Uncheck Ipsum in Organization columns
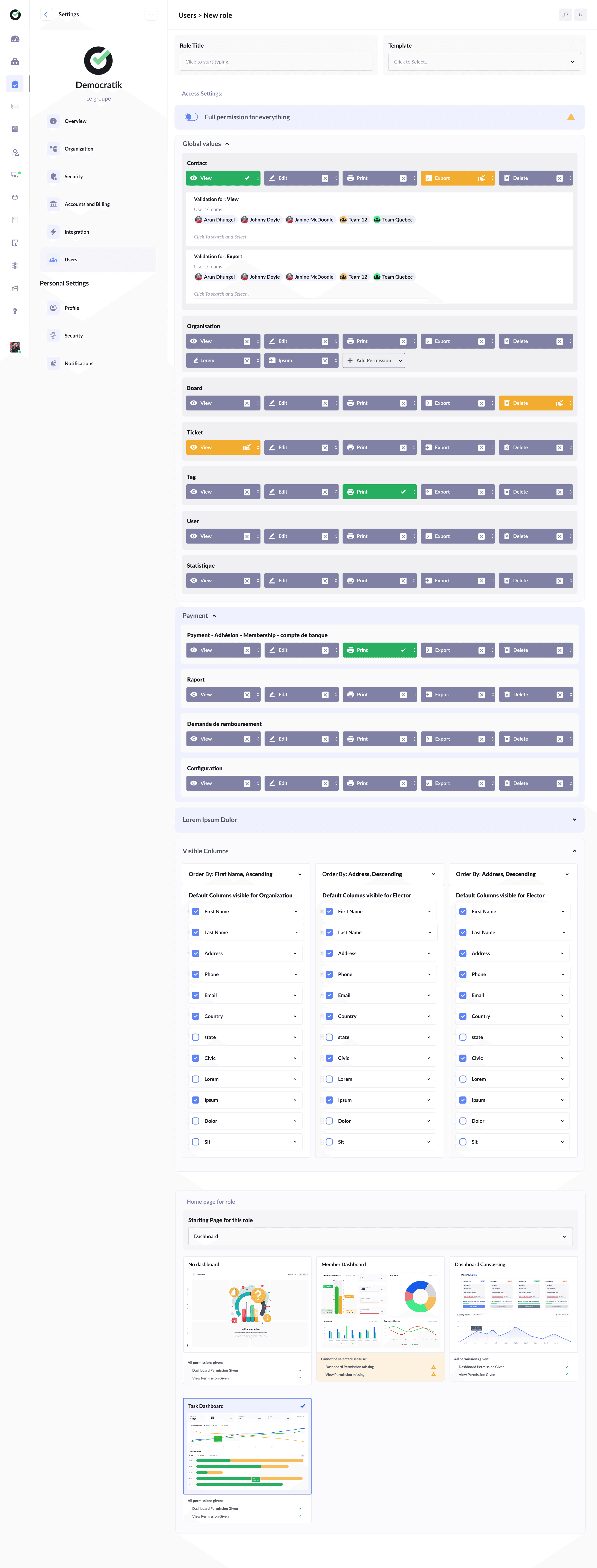This screenshot has height=1568, width=597. pyautogui.click(x=195, y=1100)
